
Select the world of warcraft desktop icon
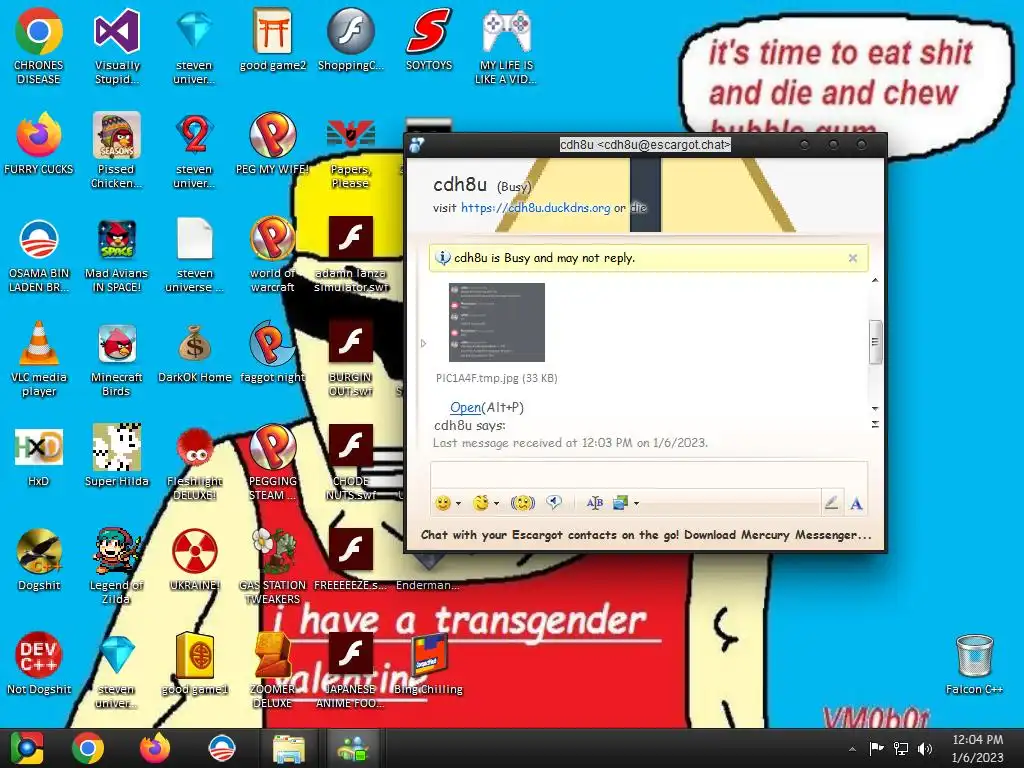(x=272, y=255)
